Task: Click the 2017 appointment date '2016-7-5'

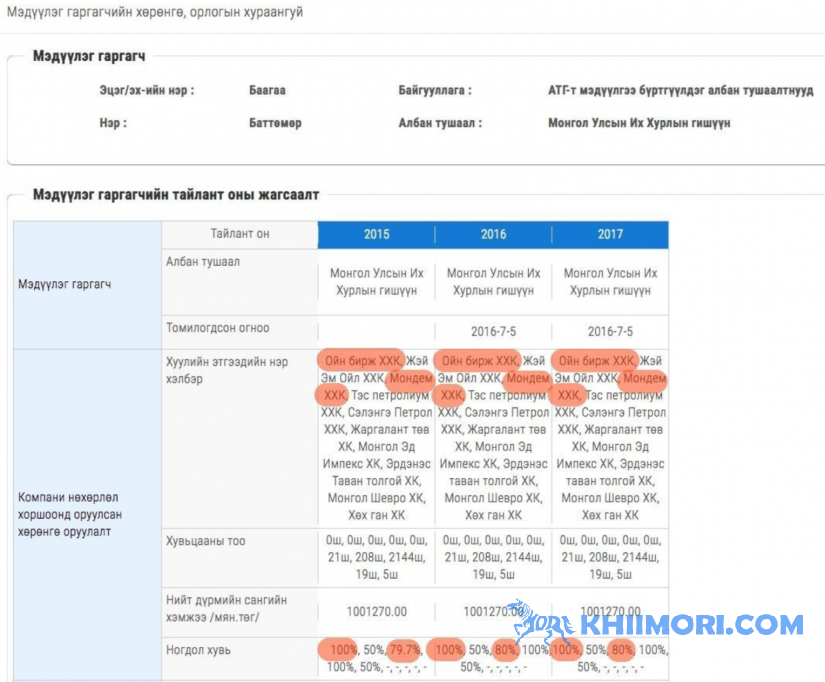Action: point(610,332)
